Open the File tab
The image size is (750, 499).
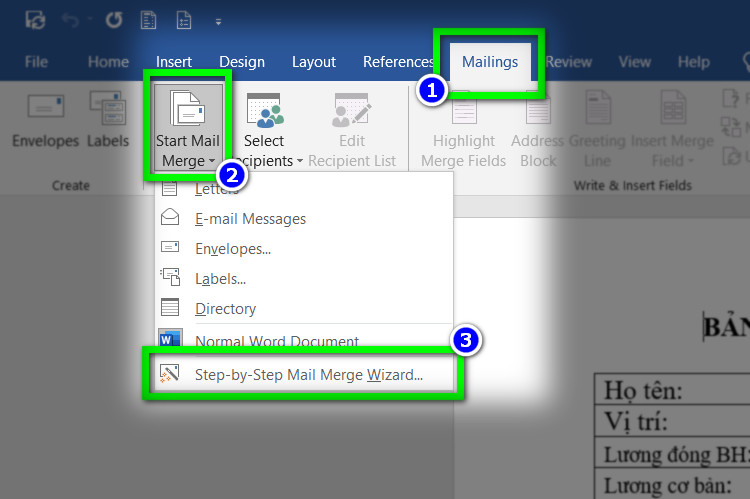point(36,62)
